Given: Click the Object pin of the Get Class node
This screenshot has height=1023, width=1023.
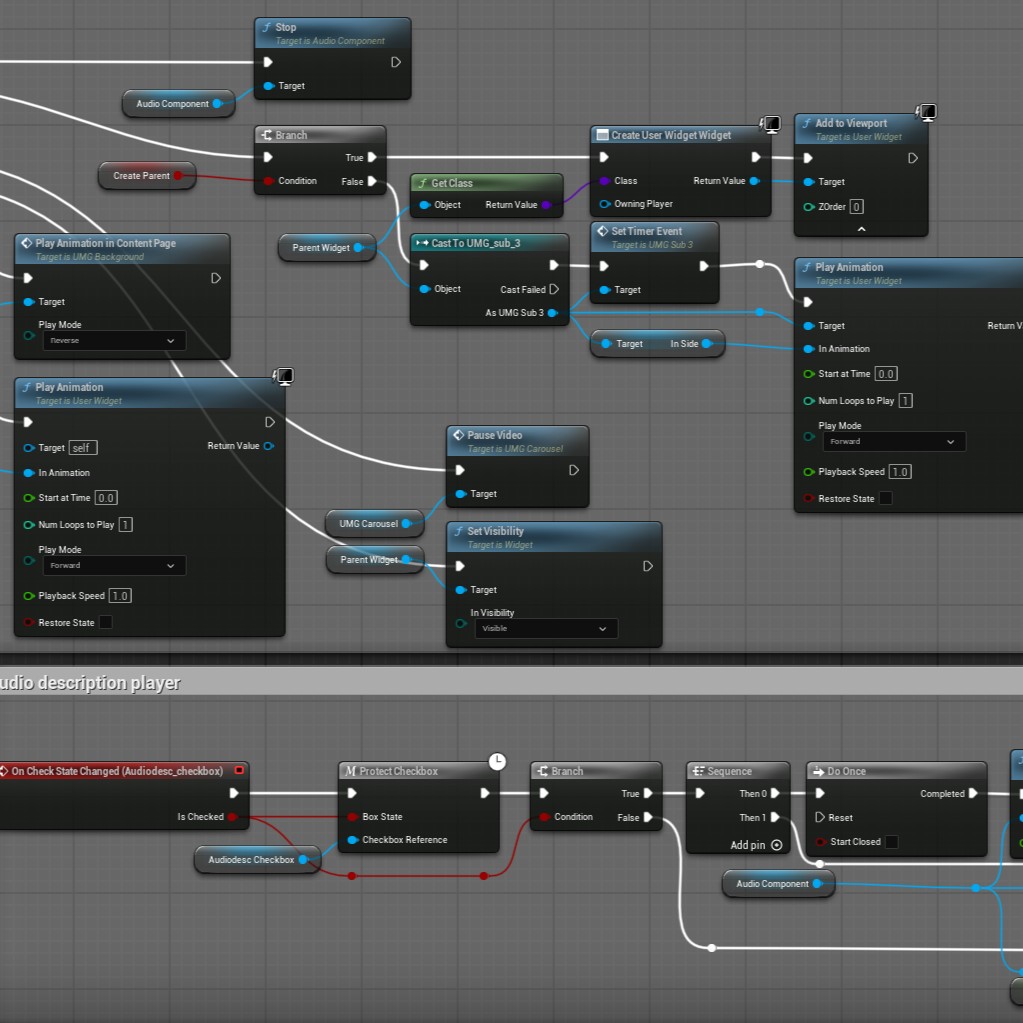Looking at the screenshot, I should point(425,205).
